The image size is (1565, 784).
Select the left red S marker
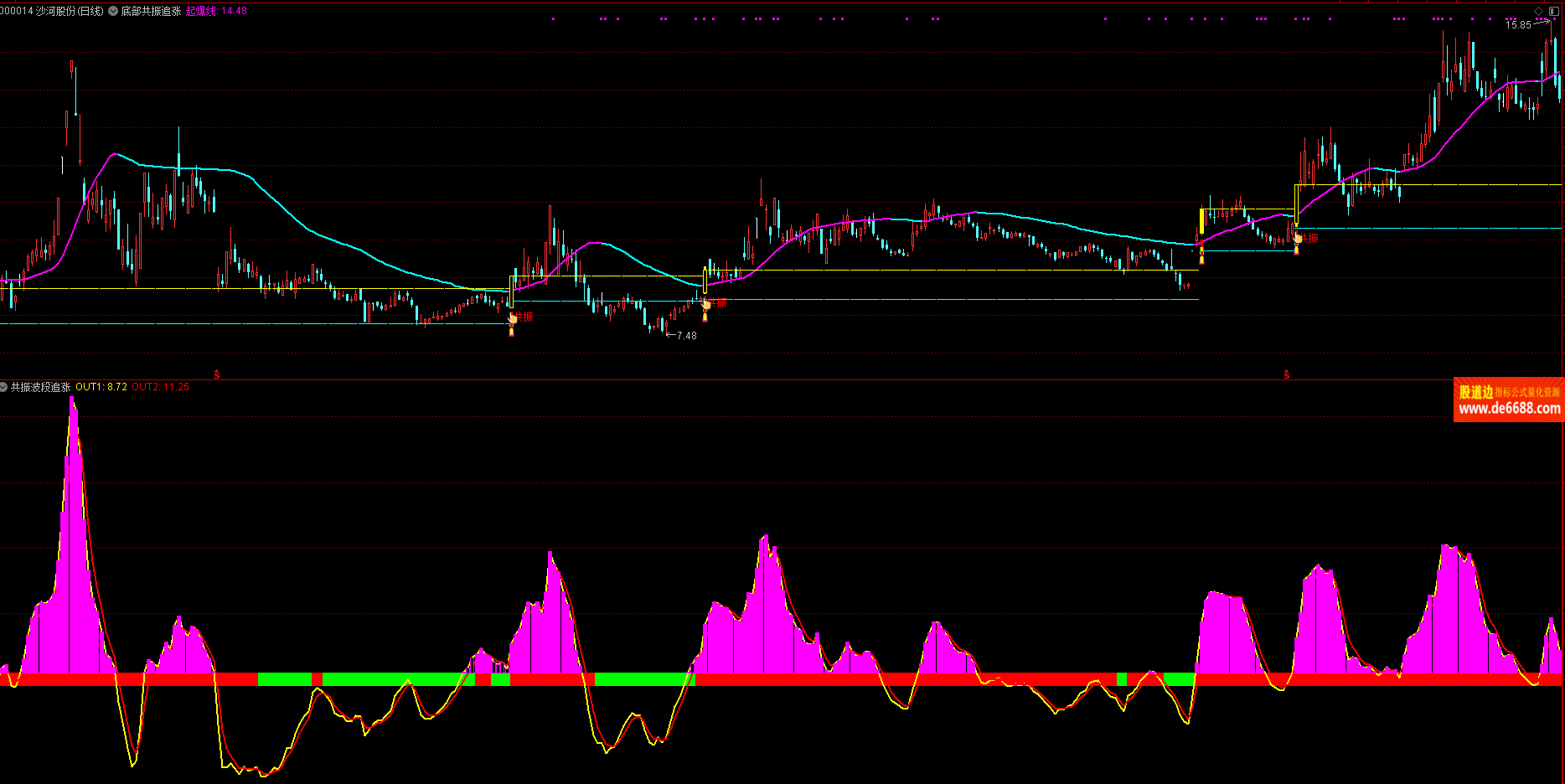point(217,374)
